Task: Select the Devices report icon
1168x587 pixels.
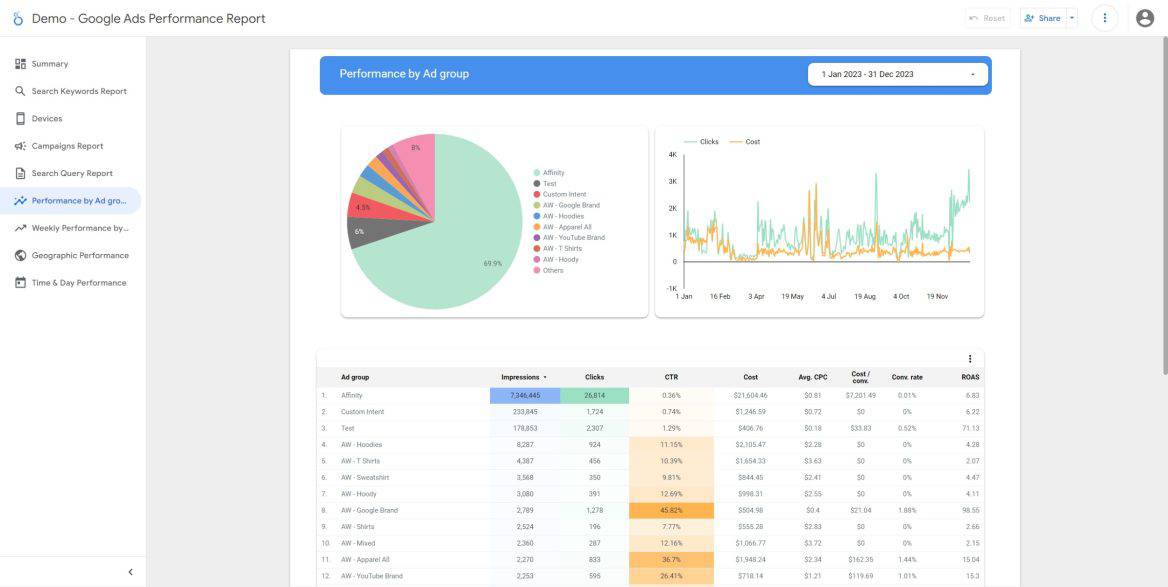Action: point(19,118)
